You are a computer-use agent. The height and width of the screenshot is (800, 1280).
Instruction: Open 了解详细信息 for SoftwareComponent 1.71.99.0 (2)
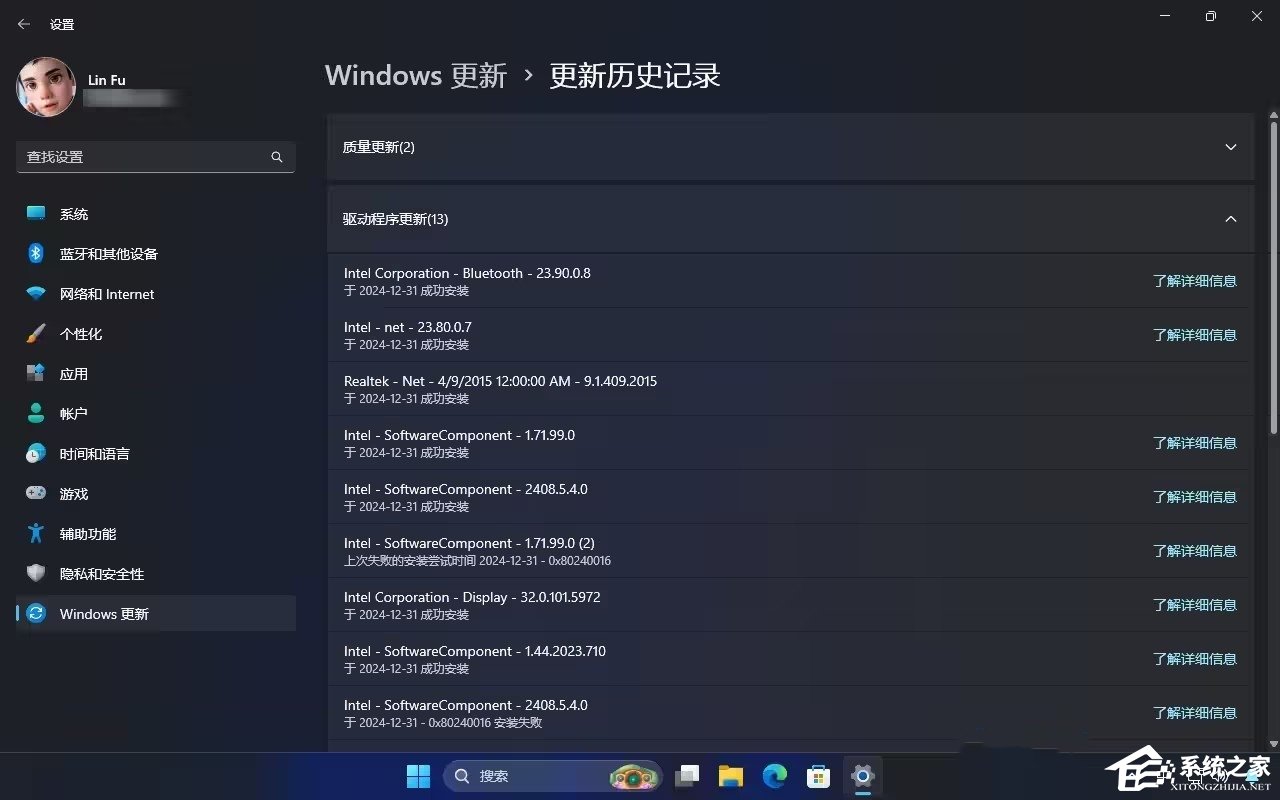(1195, 551)
